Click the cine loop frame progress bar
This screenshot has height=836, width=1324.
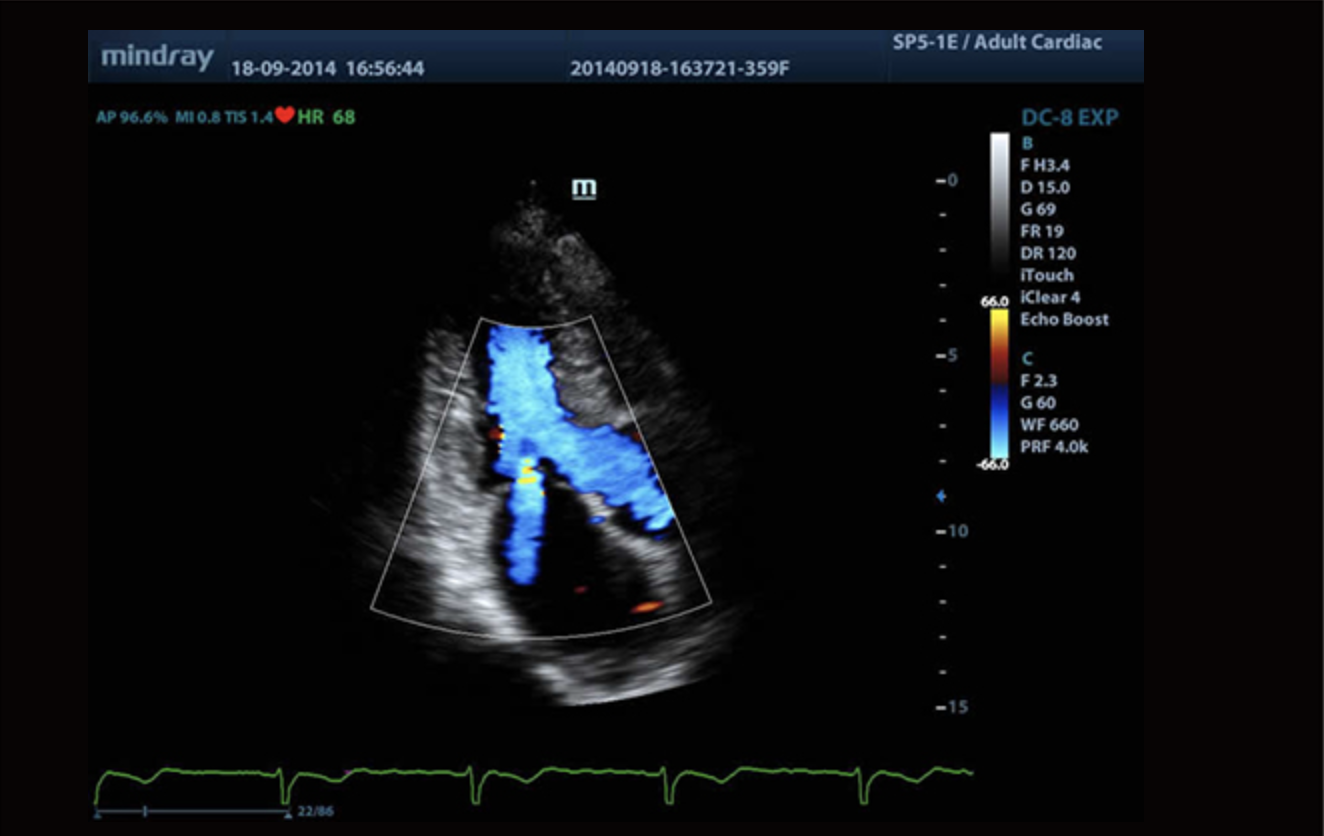[x=191, y=810]
